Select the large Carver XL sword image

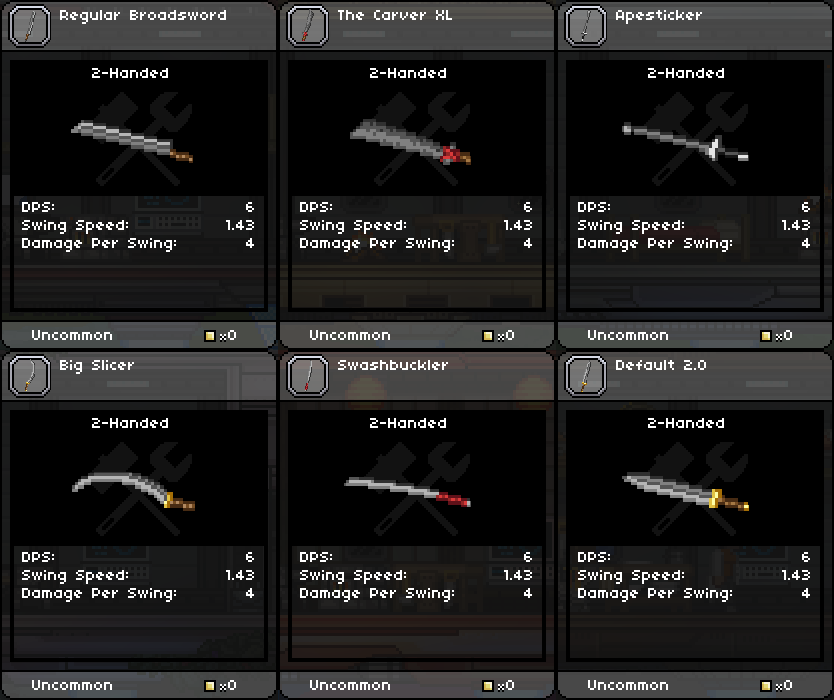(x=410, y=142)
